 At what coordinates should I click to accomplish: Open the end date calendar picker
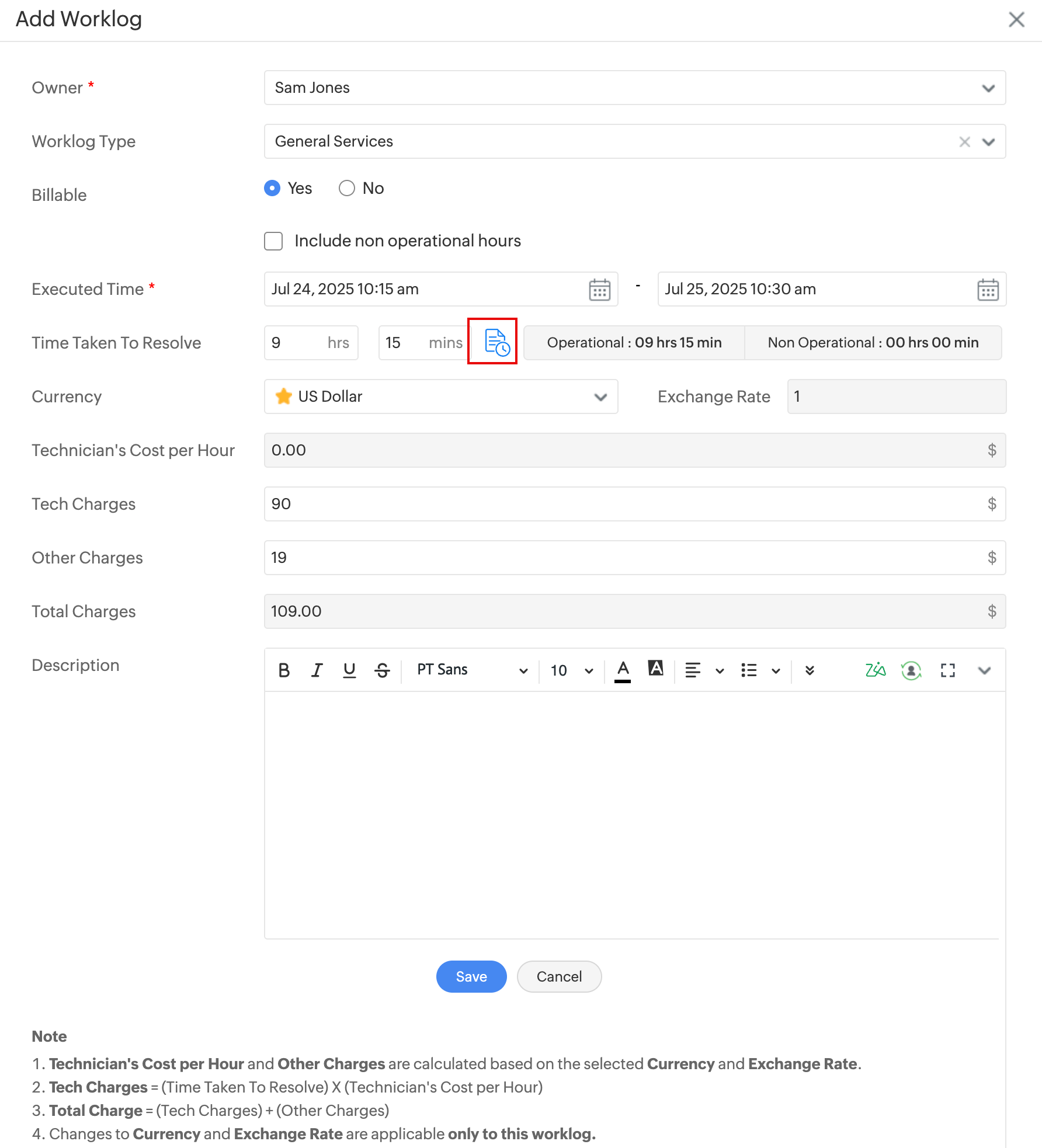[x=988, y=290]
